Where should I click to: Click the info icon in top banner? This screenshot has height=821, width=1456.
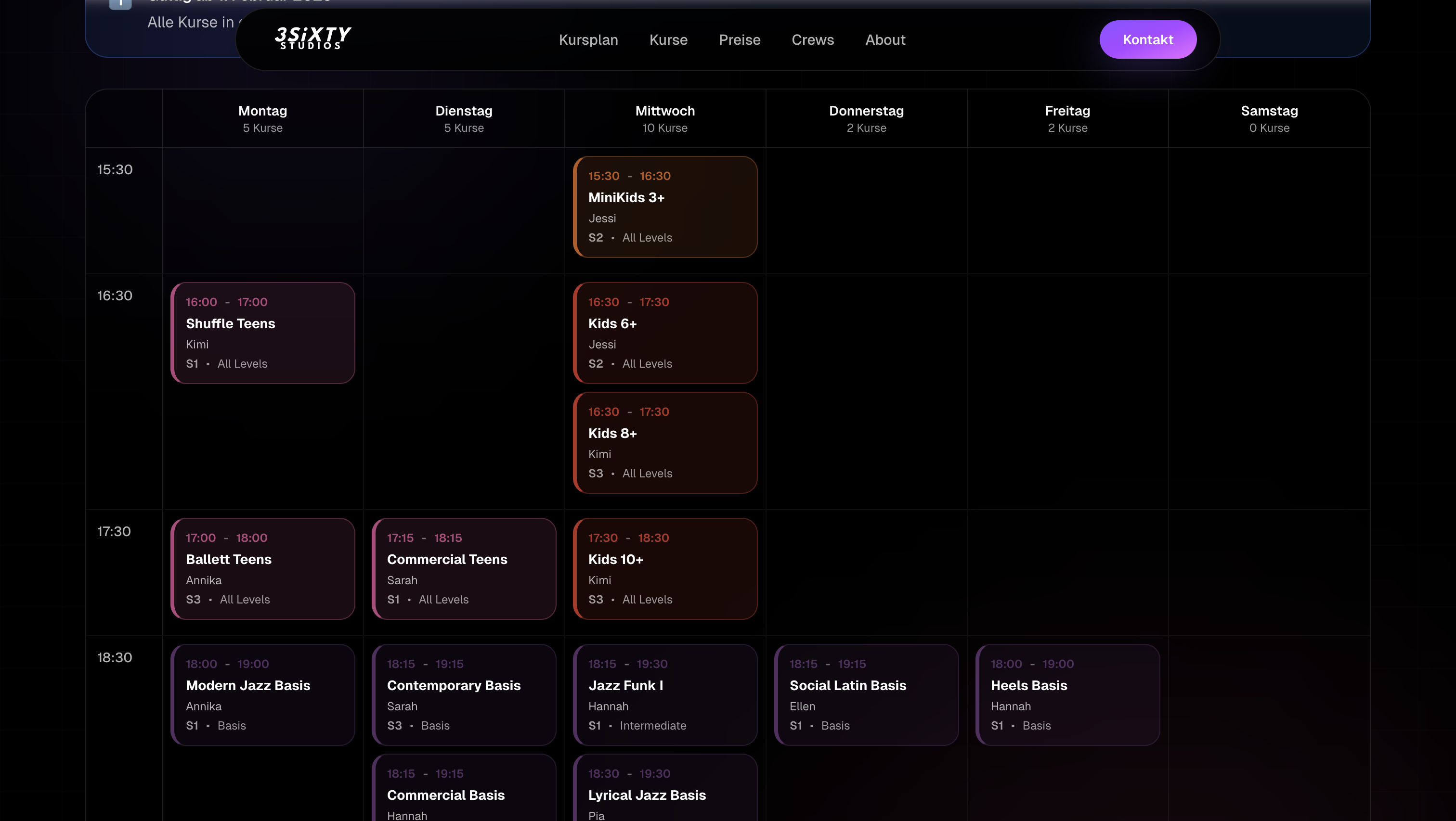click(x=120, y=3)
